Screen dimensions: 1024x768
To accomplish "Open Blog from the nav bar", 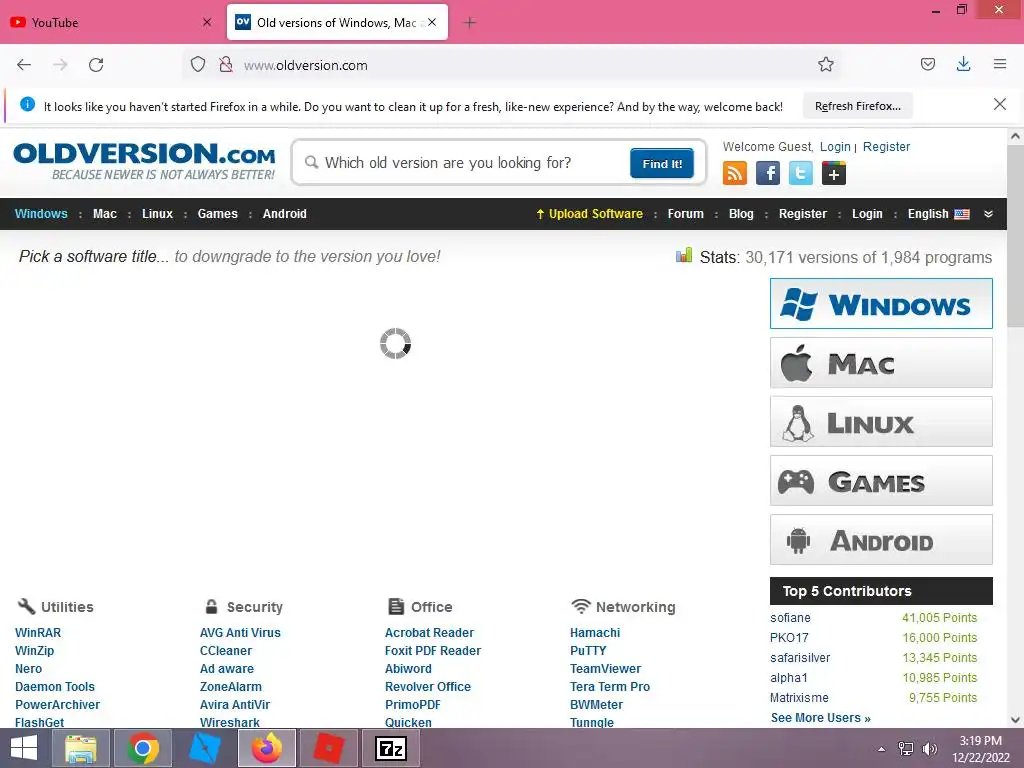I will (x=741, y=214).
